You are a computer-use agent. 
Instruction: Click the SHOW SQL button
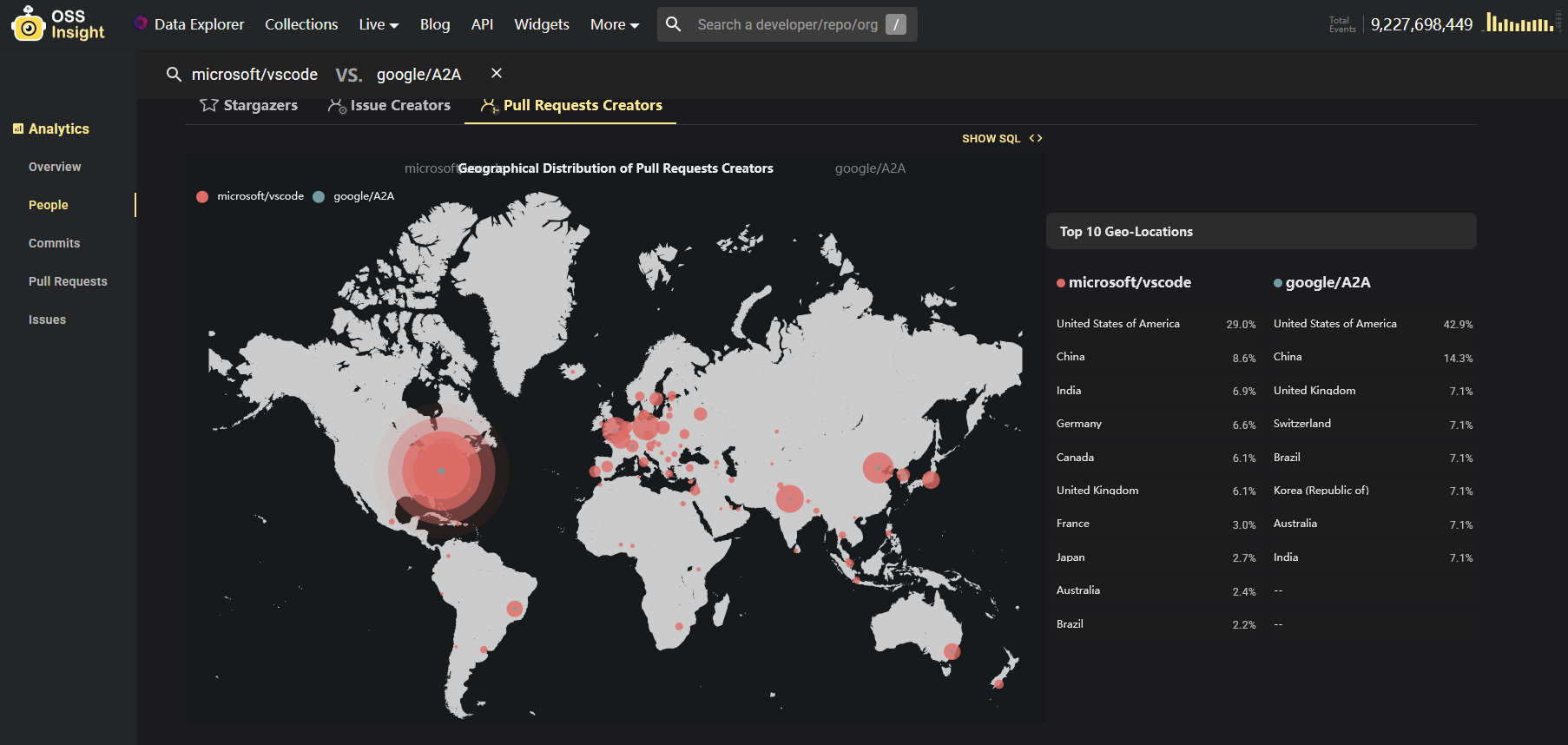click(x=1002, y=138)
